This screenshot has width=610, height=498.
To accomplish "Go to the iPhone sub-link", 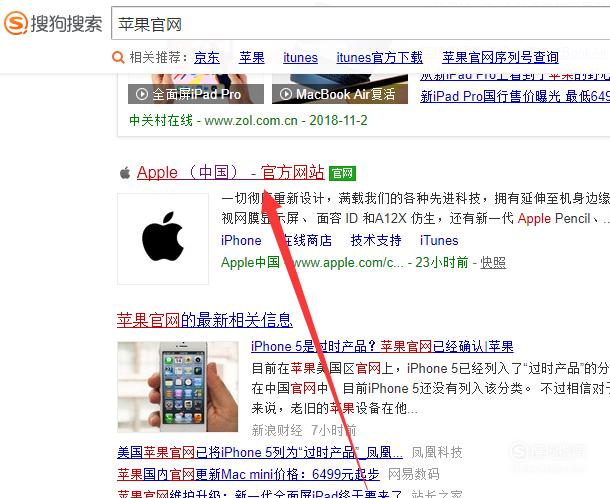I will point(241,240).
